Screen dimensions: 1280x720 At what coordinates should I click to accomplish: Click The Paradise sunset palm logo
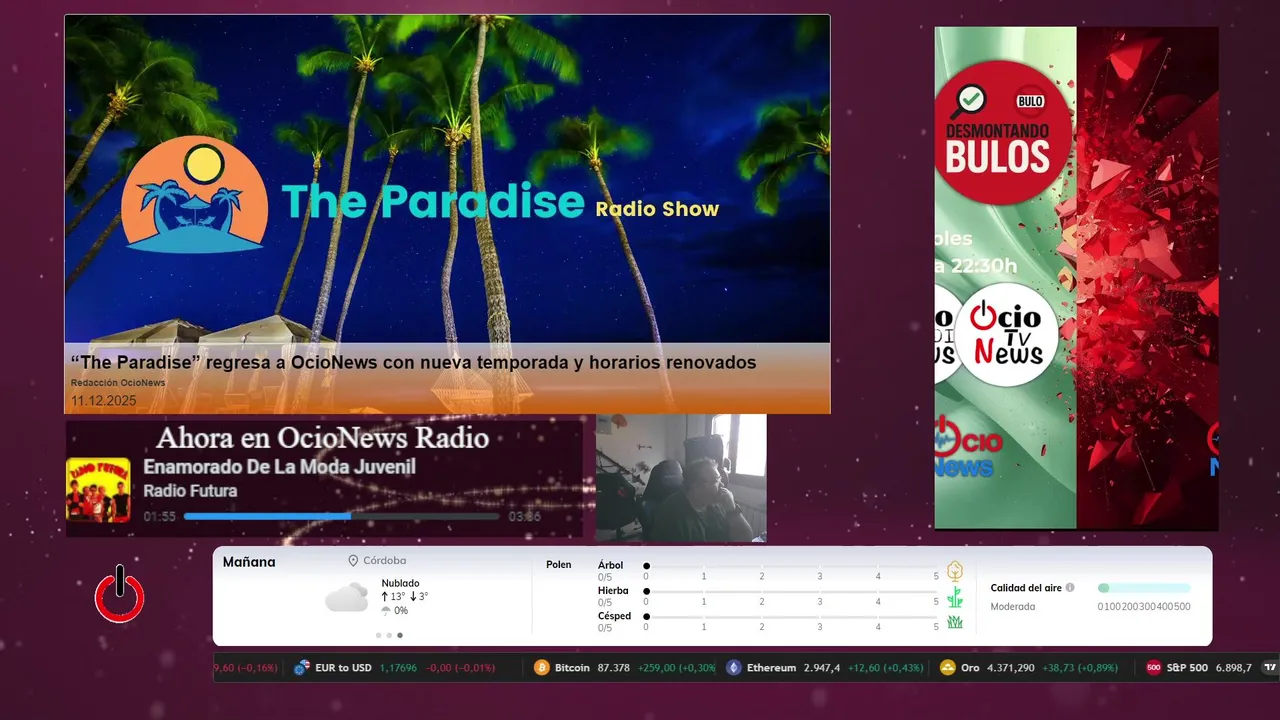point(195,194)
